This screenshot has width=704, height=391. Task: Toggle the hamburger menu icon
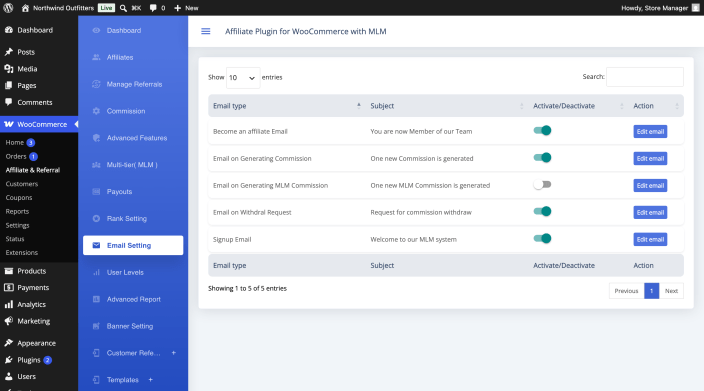(206, 31)
